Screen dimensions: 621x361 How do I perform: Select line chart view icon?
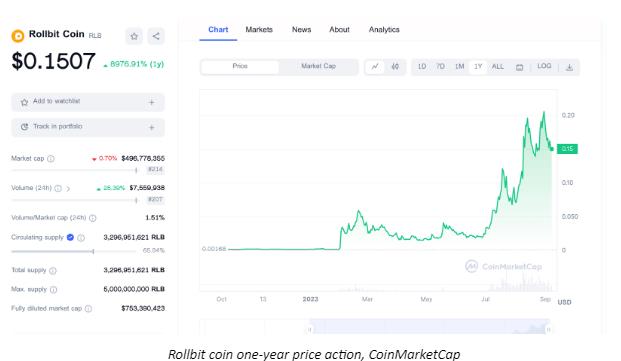(x=375, y=66)
